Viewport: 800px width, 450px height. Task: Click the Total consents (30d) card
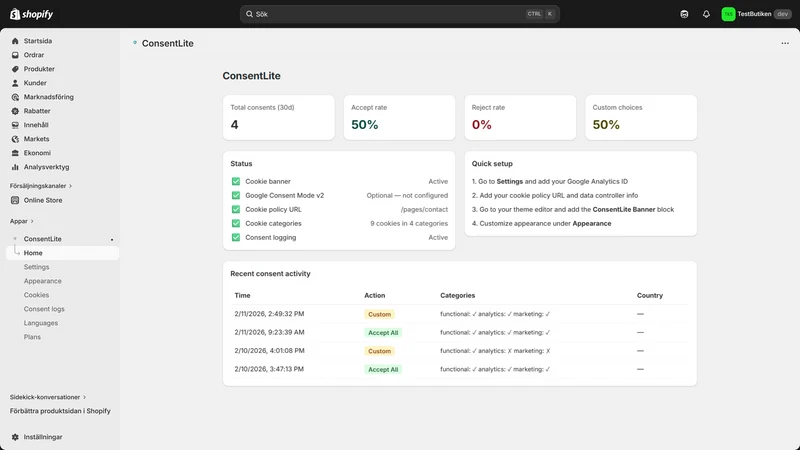pos(279,117)
